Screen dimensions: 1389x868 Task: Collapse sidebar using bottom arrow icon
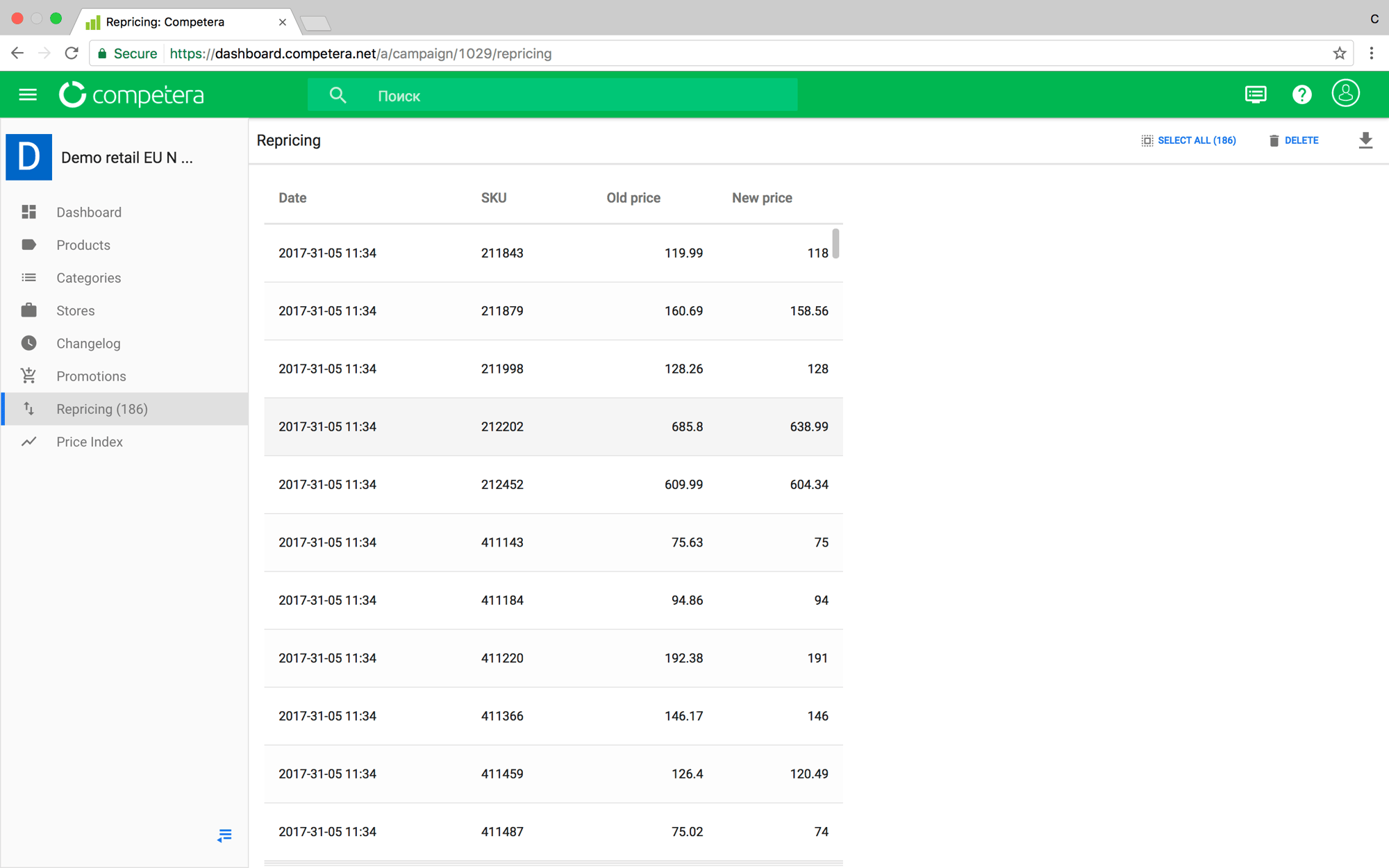coord(224,835)
